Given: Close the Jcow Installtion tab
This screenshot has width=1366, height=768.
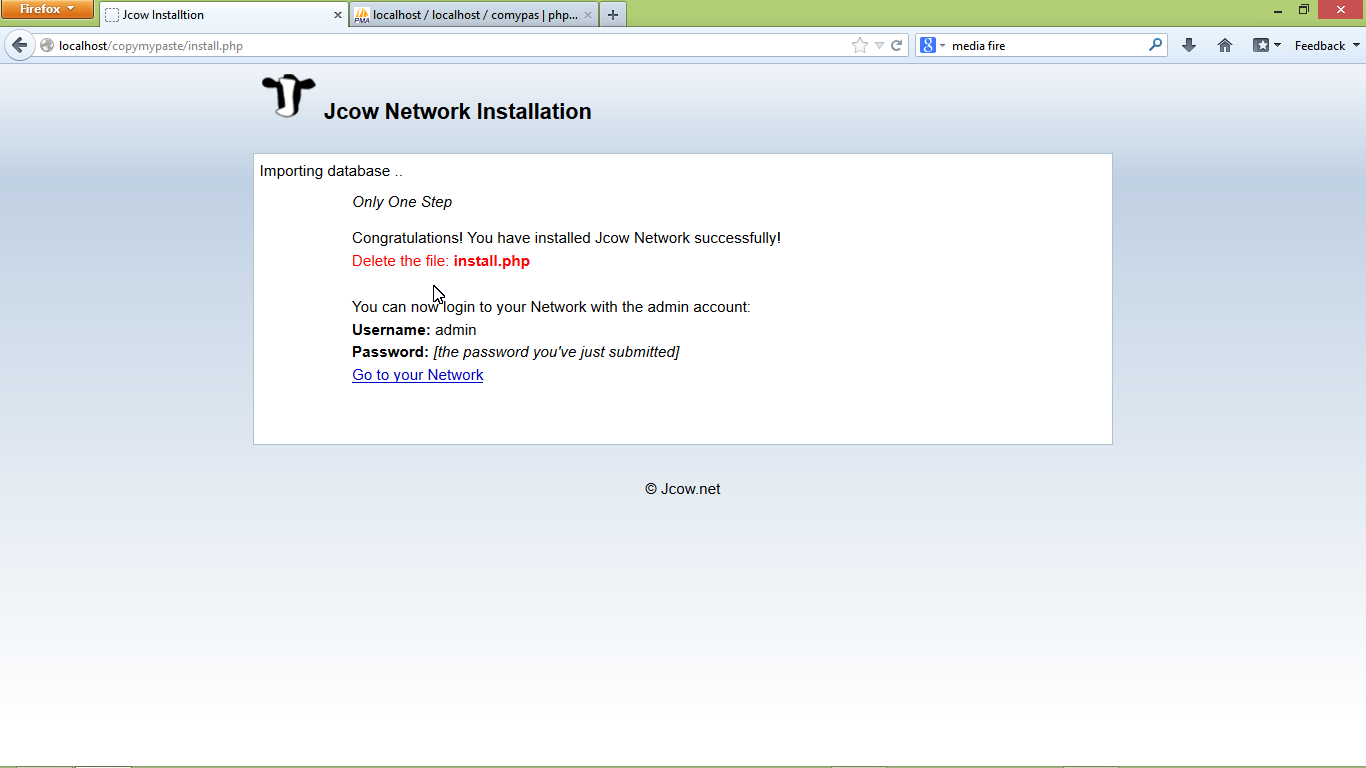Looking at the screenshot, I should [338, 15].
